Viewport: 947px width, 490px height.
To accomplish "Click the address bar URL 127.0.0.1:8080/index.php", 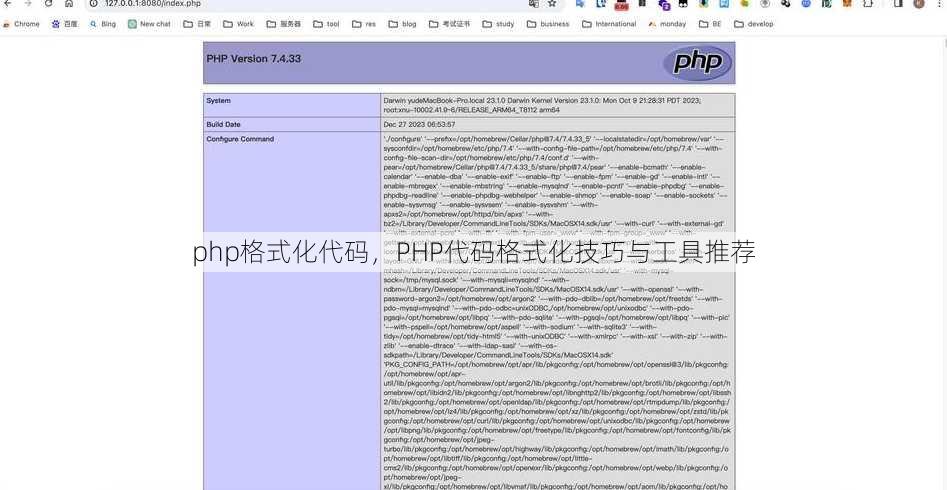I will click(152, 3).
